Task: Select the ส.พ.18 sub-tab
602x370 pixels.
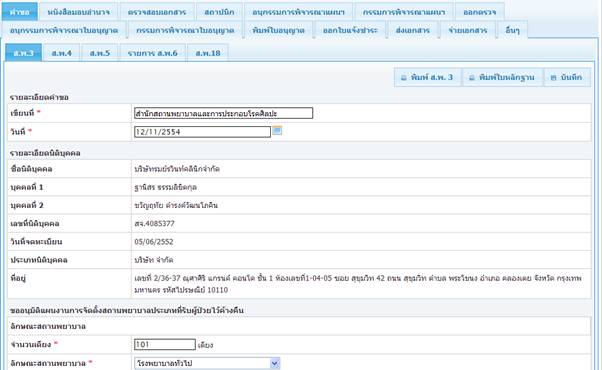Action: [x=208, y=53]
